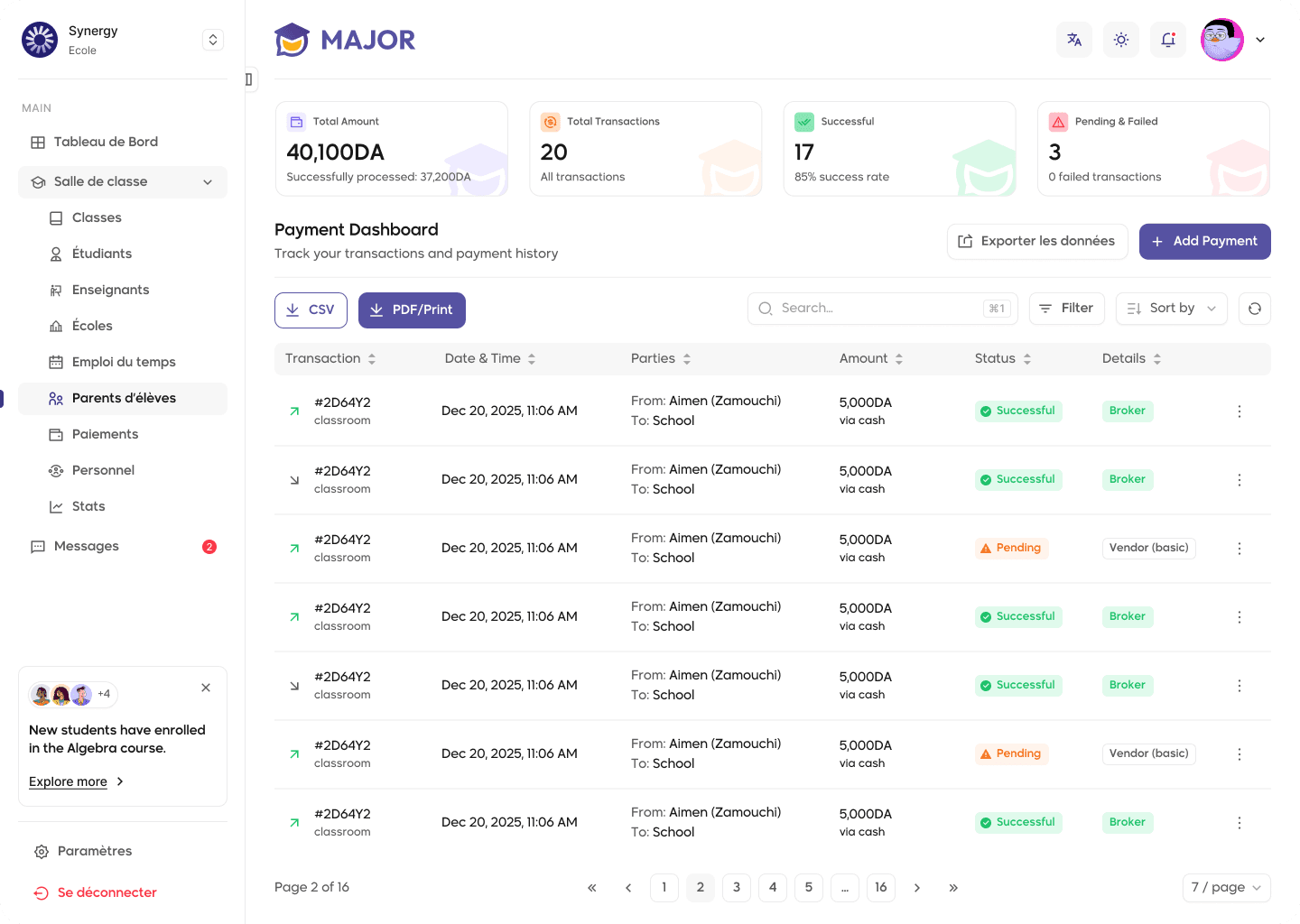This screenshot has height=924, width=1300.
Task: Switch the Synergy Ecole workspace
Action: click(x=213, y=40)
